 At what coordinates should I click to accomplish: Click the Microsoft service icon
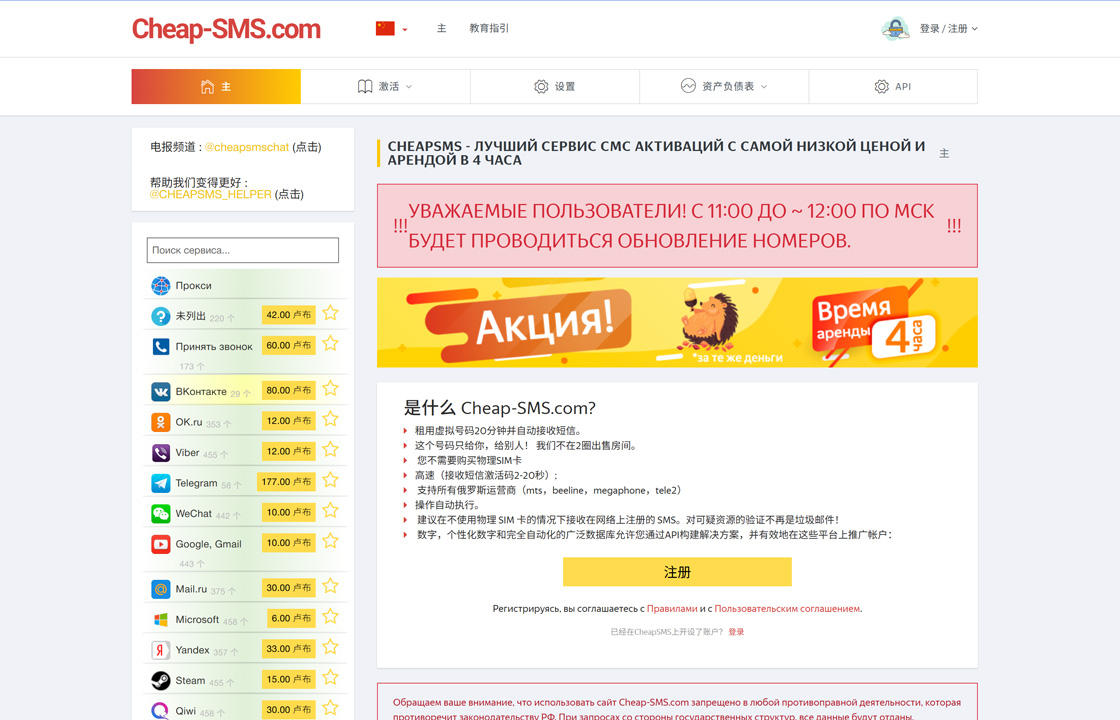tap(161, 620)
